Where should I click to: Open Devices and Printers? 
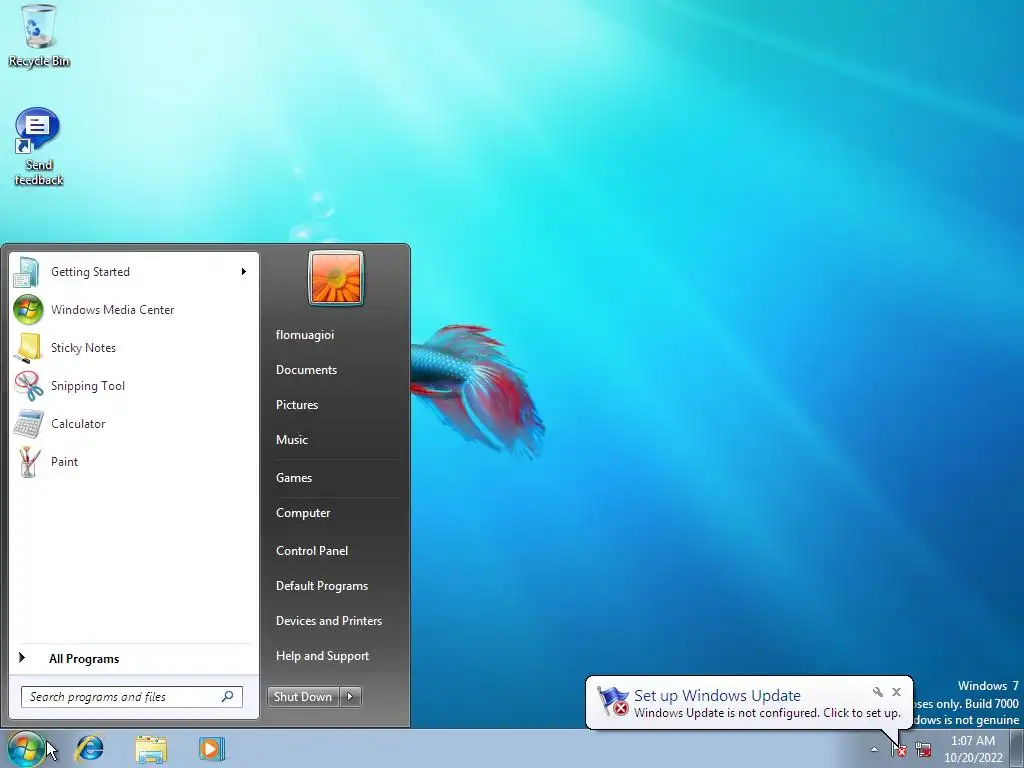(329, 621)
